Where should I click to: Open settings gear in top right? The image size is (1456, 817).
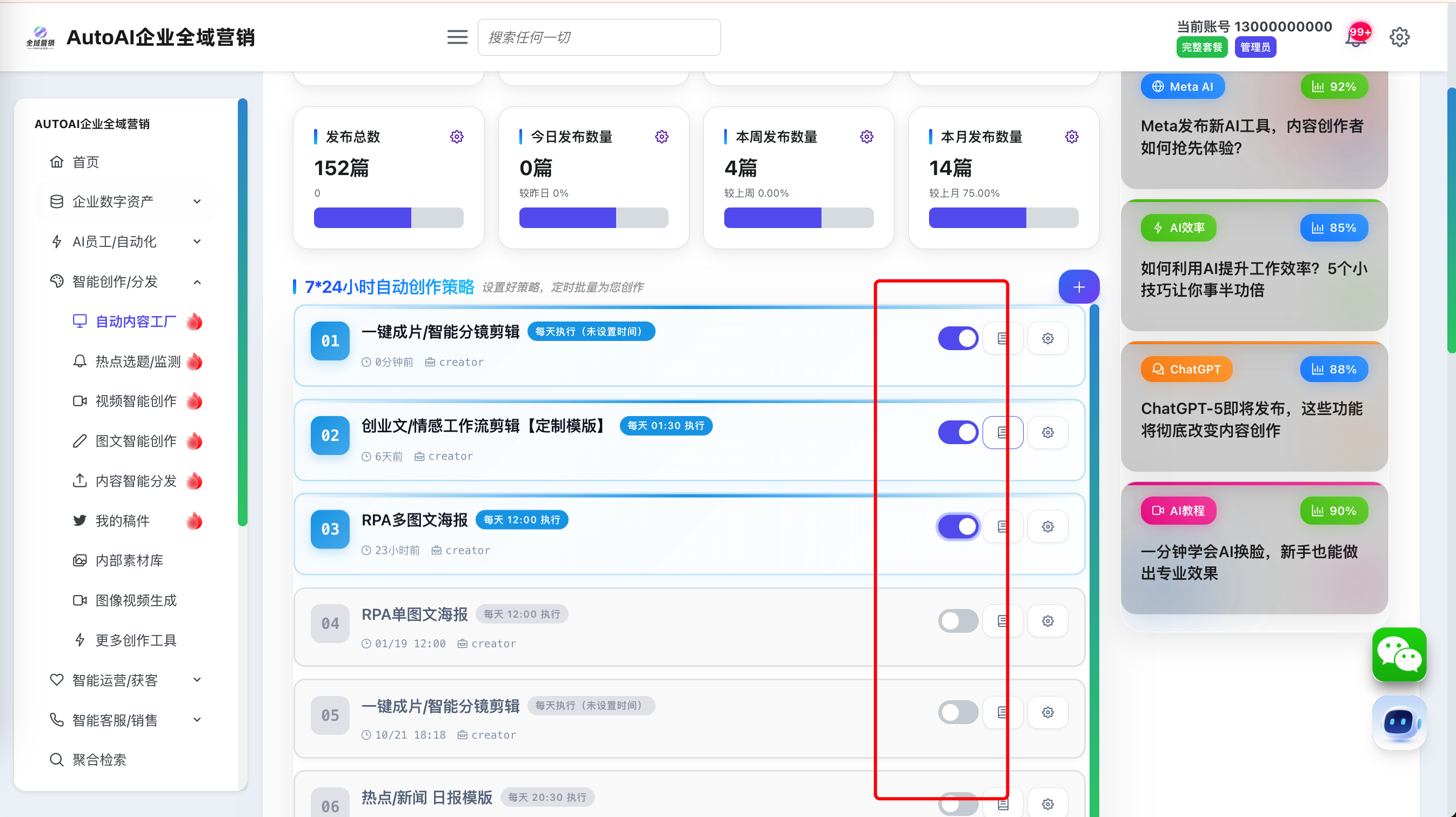(x=1399, y=37)
